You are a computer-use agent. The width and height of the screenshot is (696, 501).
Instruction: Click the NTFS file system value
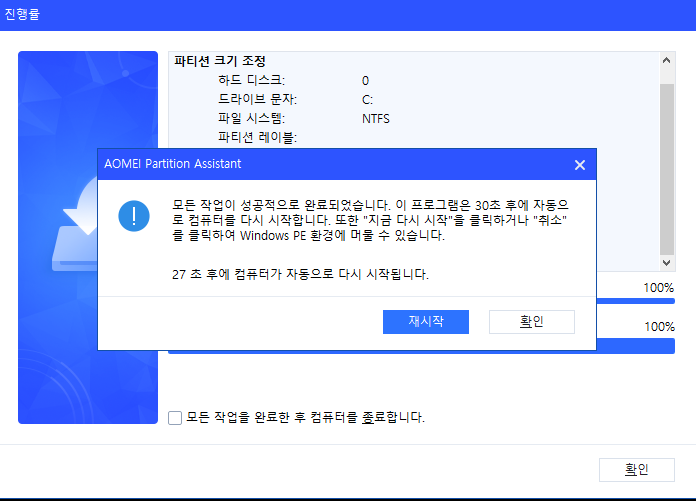click(x=376, y=119)
